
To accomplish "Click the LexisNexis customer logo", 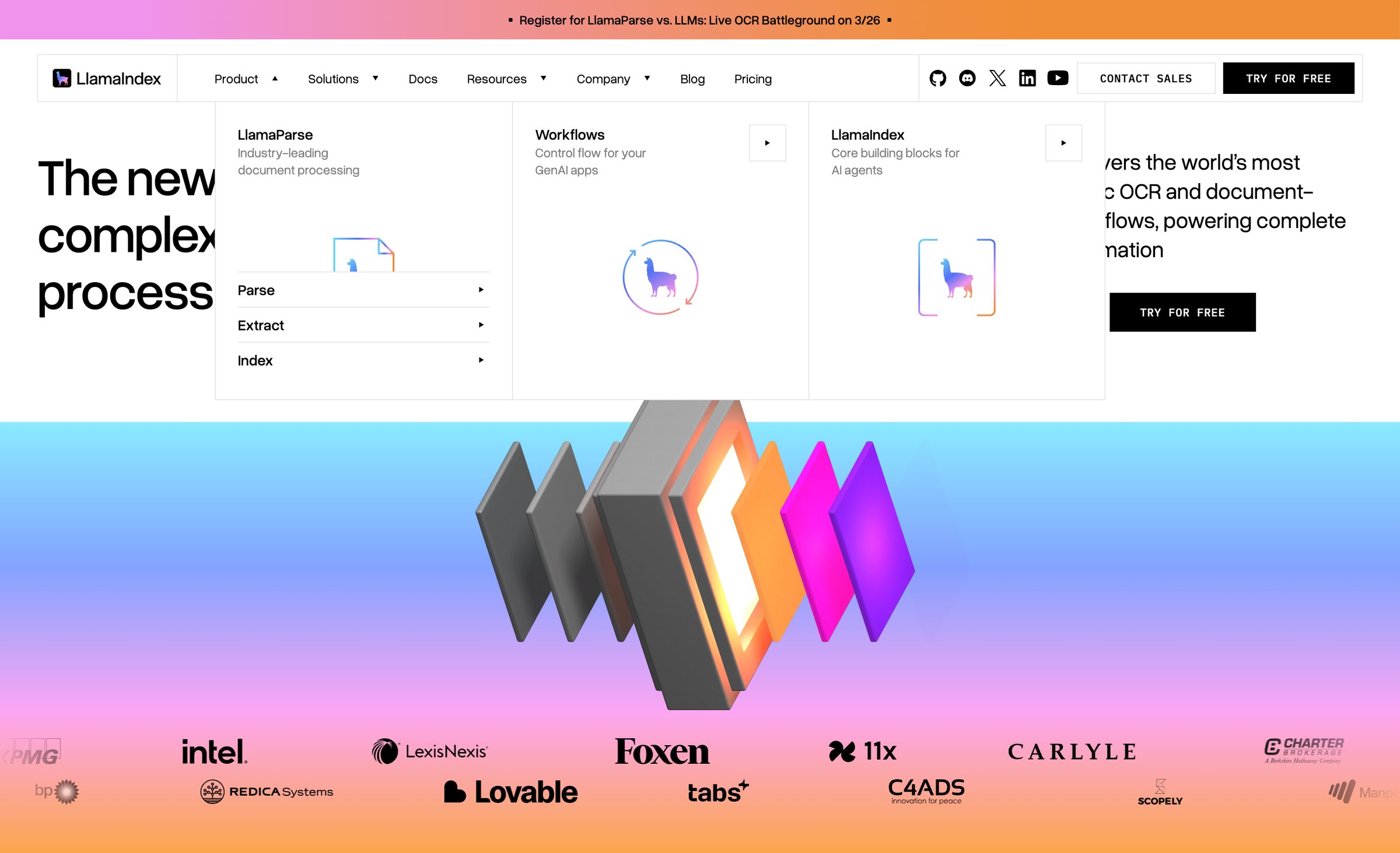I will point(430,751).
